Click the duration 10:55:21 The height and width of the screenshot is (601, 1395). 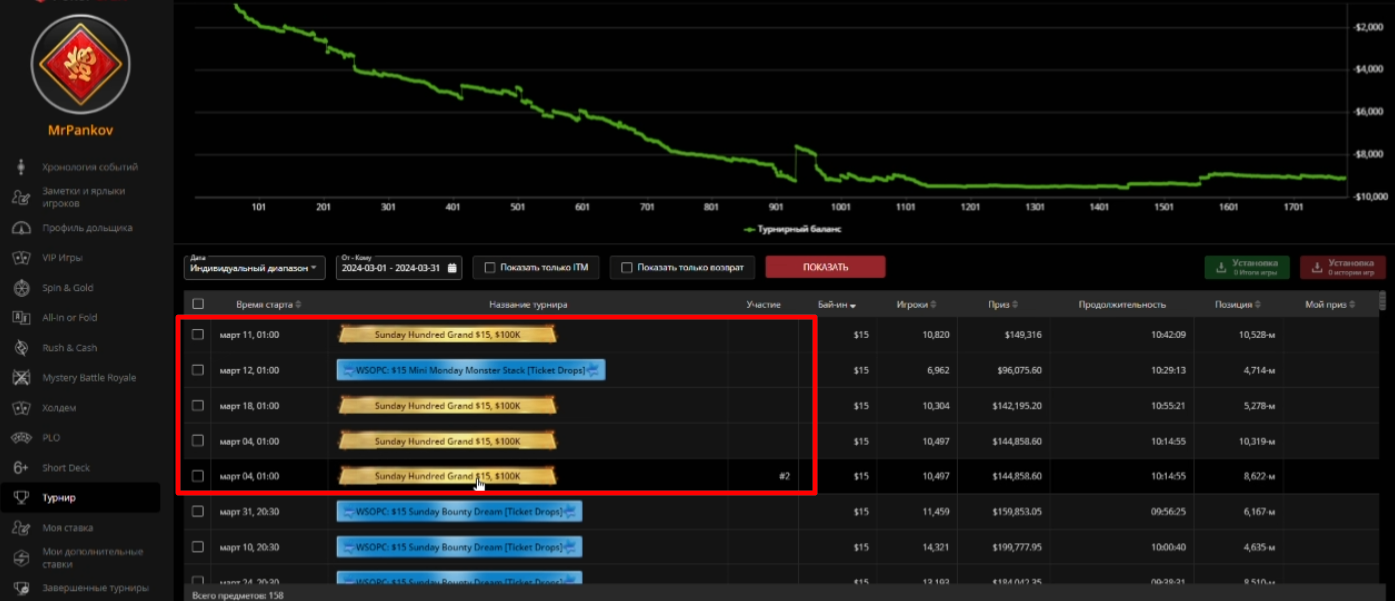coord(1165,405)
